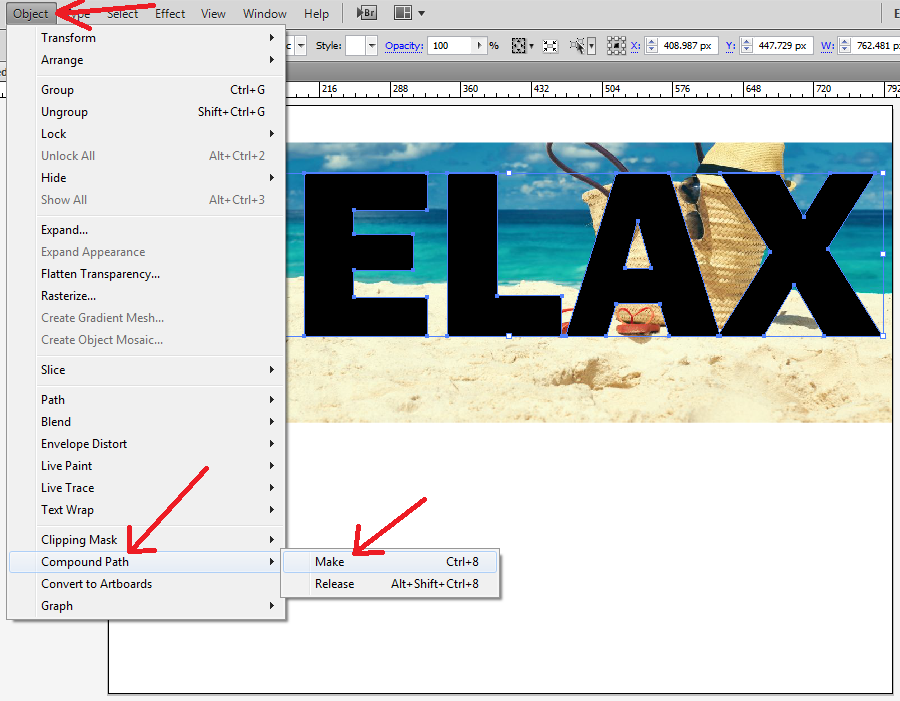Click the Y value stepper arrows
The image size is (900, 701).
747,45
